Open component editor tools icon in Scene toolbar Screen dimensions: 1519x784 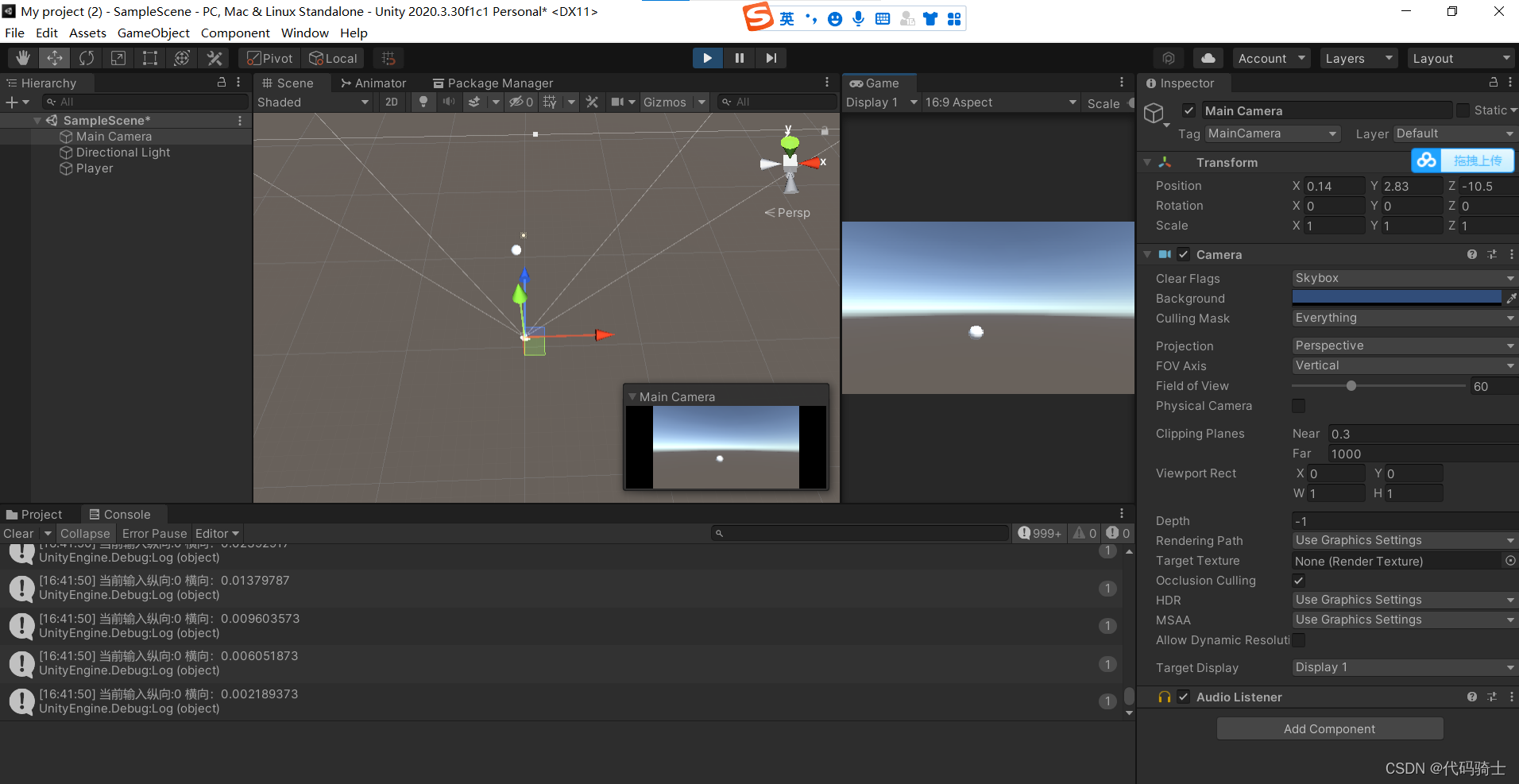point(592,102)
